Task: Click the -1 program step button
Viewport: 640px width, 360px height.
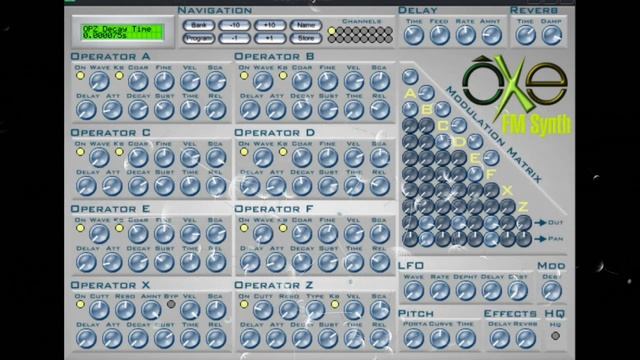Action: [234, 38]
